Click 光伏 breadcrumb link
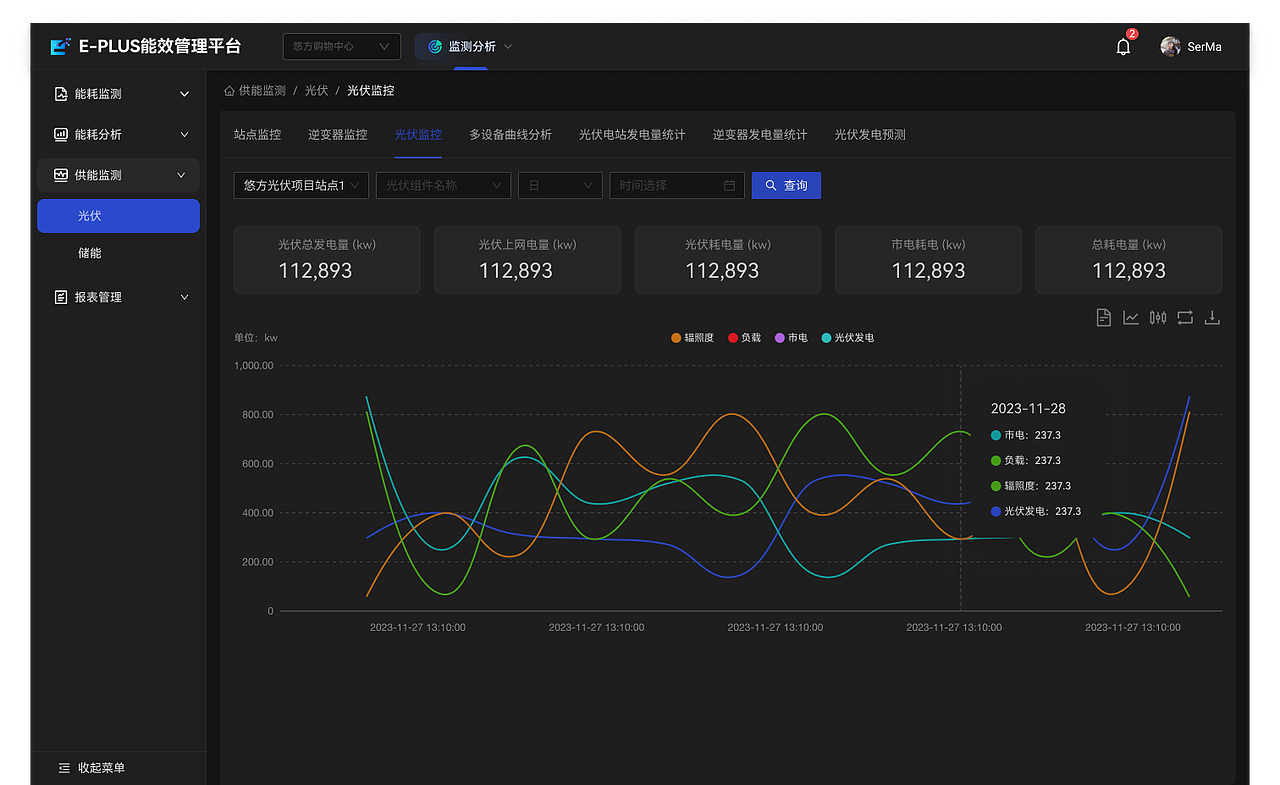Image resolution: width=1280 pixels, height=785 pixels. click(316, 90)
